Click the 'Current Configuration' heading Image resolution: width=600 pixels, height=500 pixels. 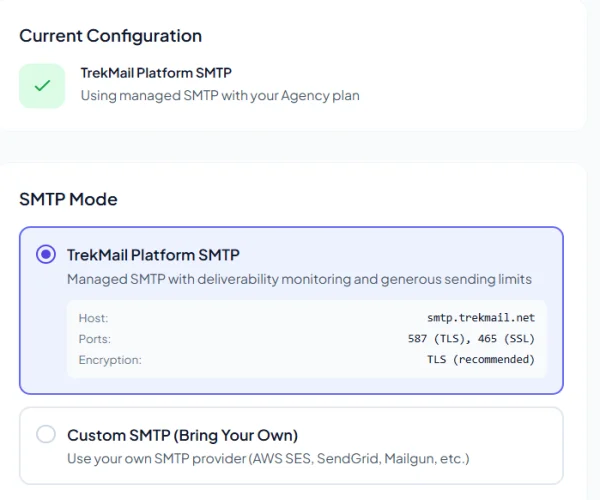tap(111, 36)
